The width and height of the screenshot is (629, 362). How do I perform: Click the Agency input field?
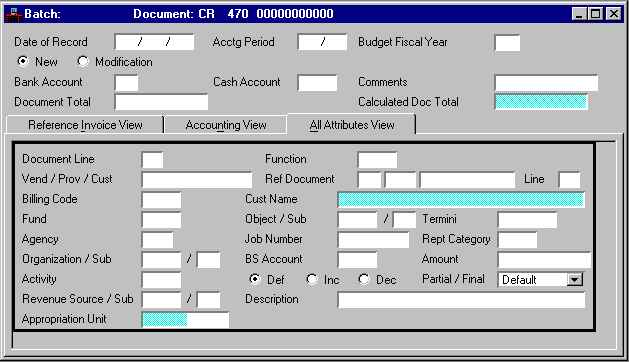[158, 240]
